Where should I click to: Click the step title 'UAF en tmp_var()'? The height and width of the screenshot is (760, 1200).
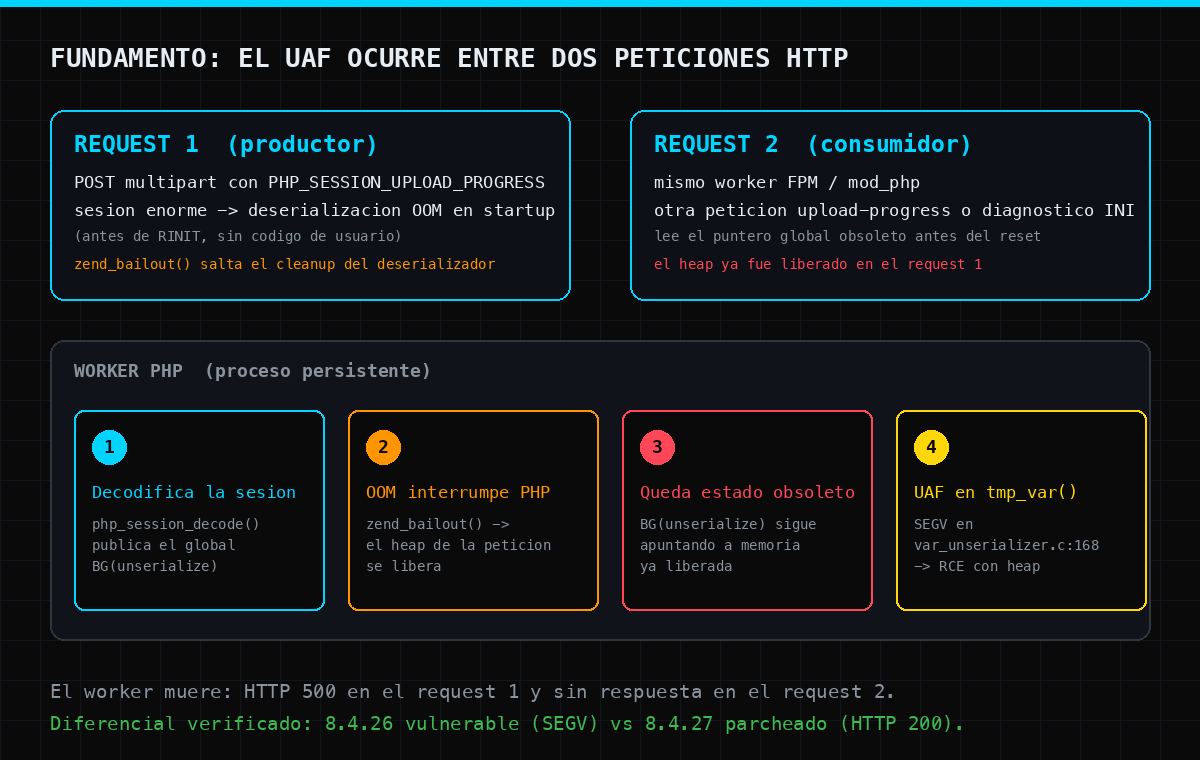(996, 493)
